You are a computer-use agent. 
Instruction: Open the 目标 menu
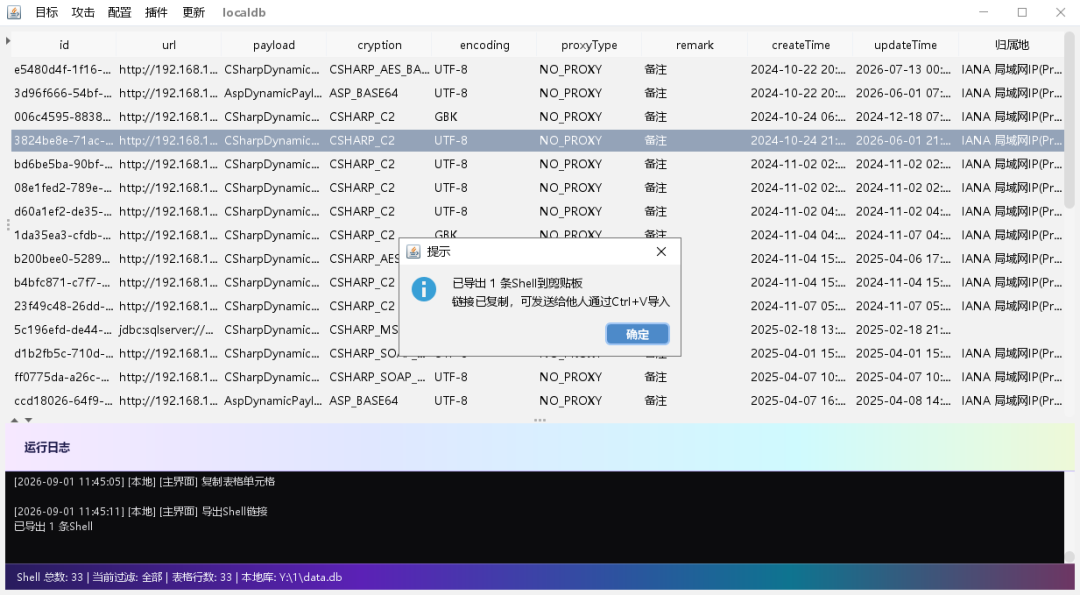pyautogui.click(x=47, y=12)
